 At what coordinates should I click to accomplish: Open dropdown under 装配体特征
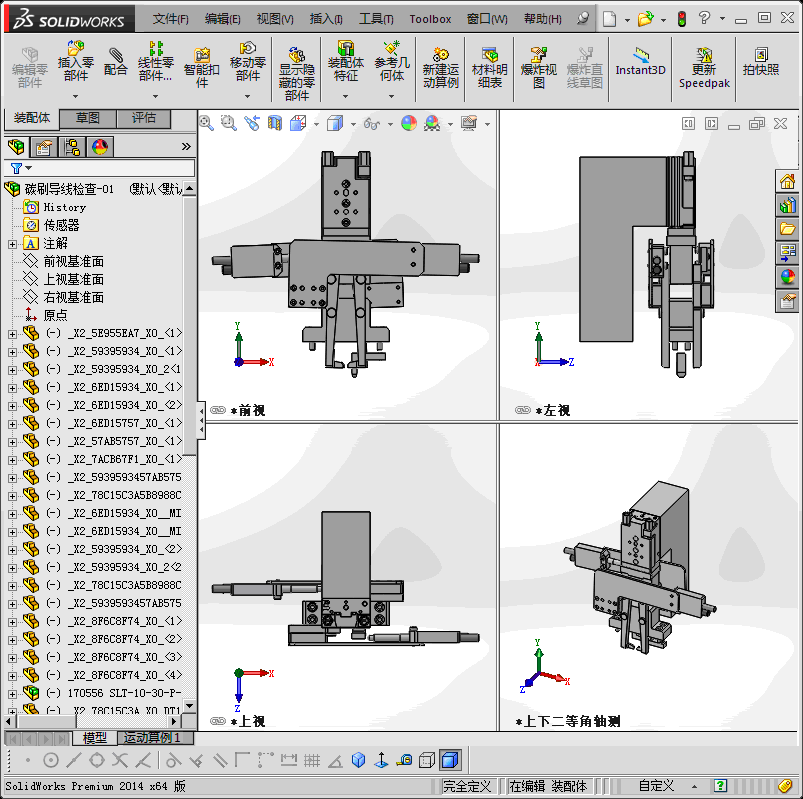(345, 96)
